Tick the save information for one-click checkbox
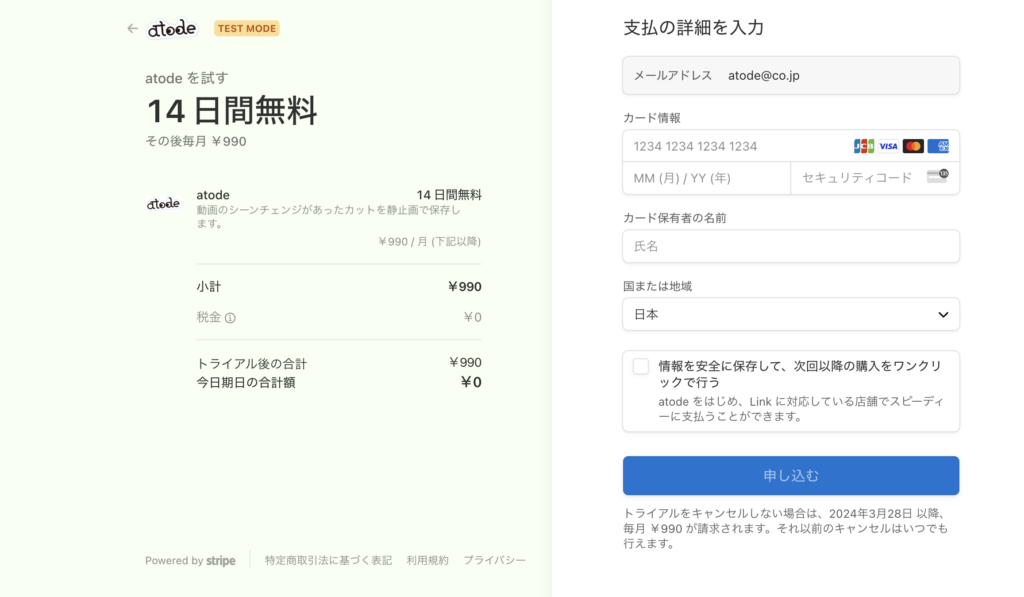The width and height of the screenshot is (1024, 597). point(641,366)
